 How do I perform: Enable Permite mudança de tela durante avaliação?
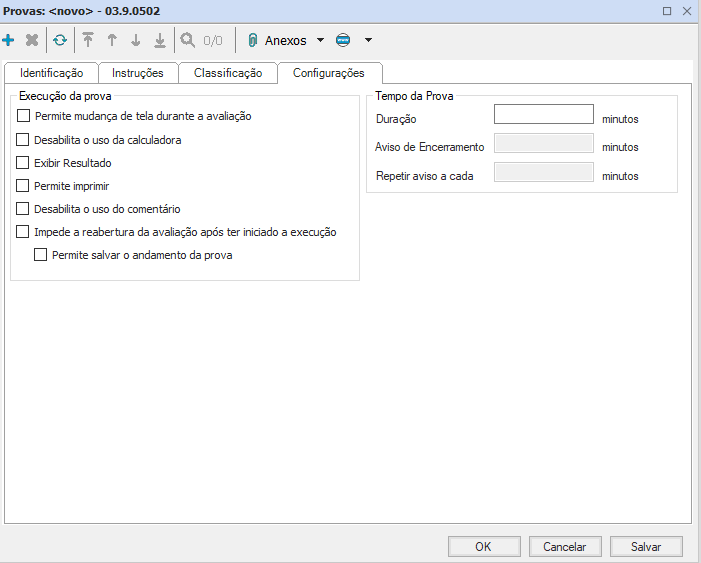click(x=24, y=117)
